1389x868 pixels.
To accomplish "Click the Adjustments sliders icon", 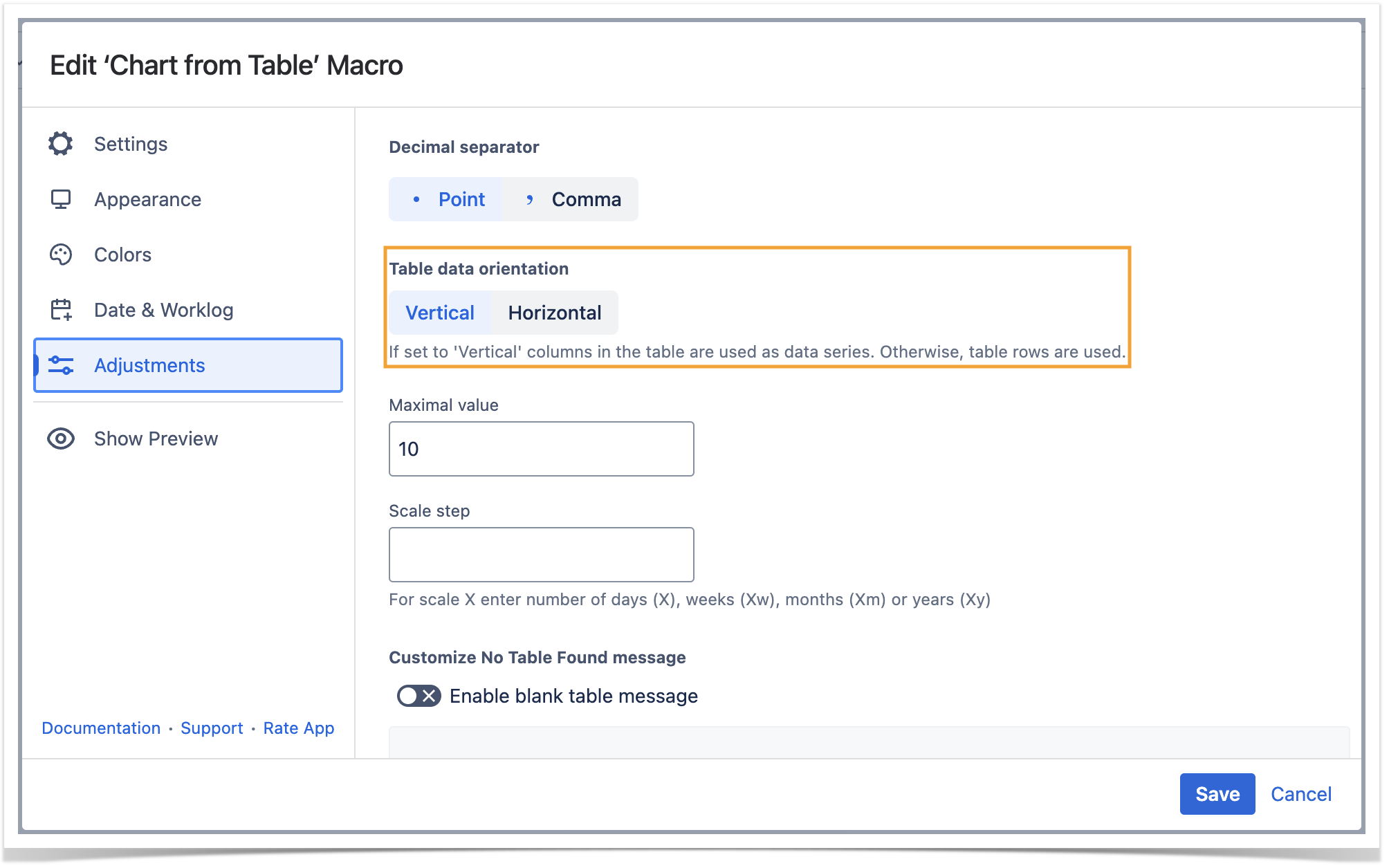I will click(61, 365).
